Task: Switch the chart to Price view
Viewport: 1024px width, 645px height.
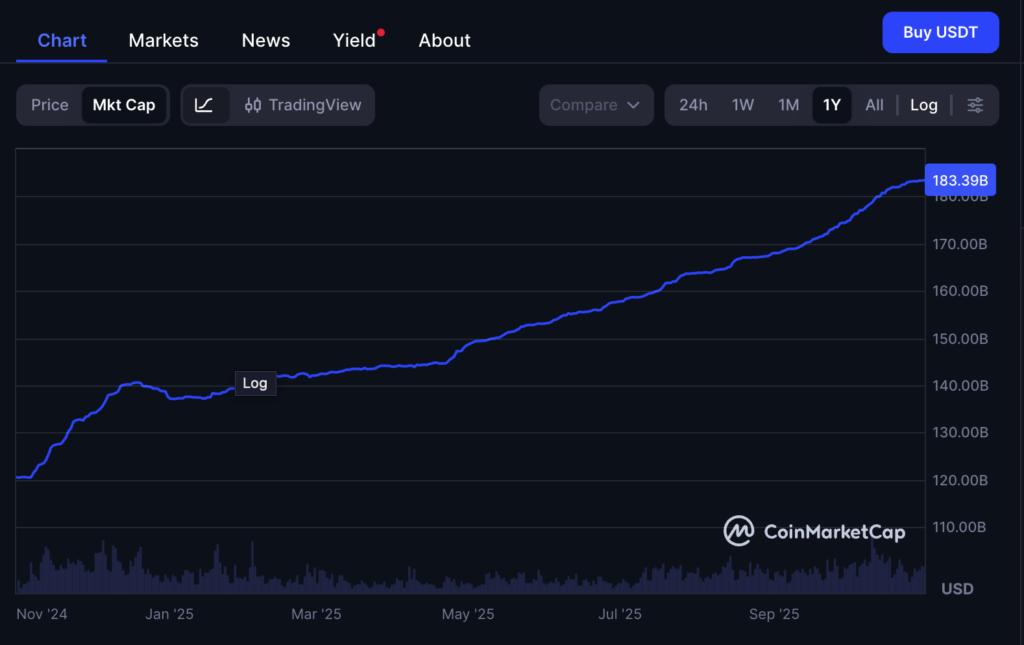Action: [x=51, y=104]
